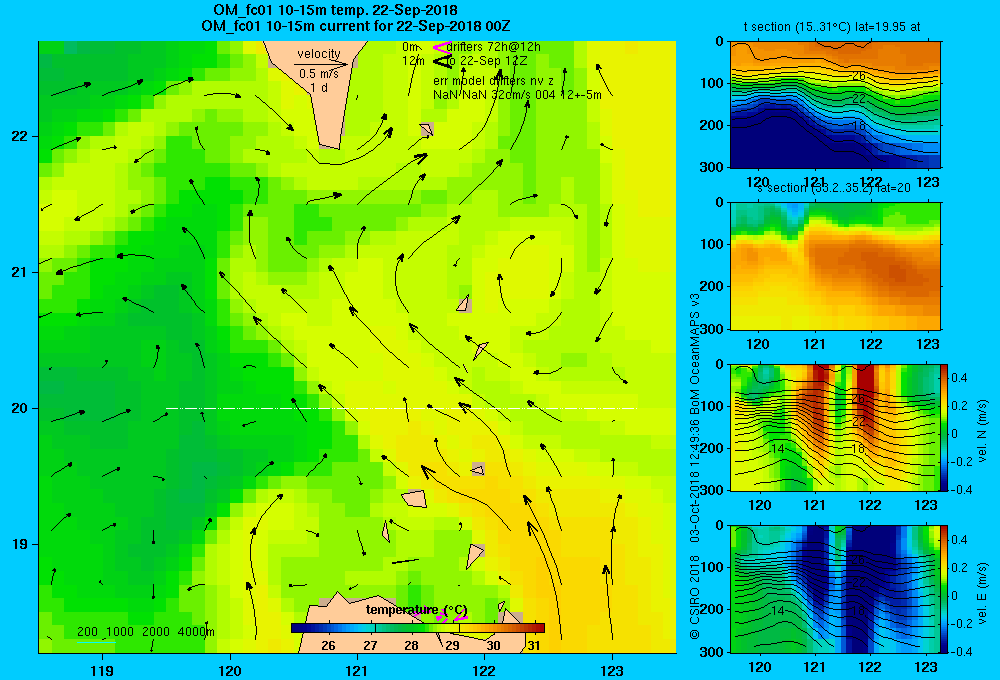
Task: Click the '31' tick on the temperature colorbar
Action: 534,646
